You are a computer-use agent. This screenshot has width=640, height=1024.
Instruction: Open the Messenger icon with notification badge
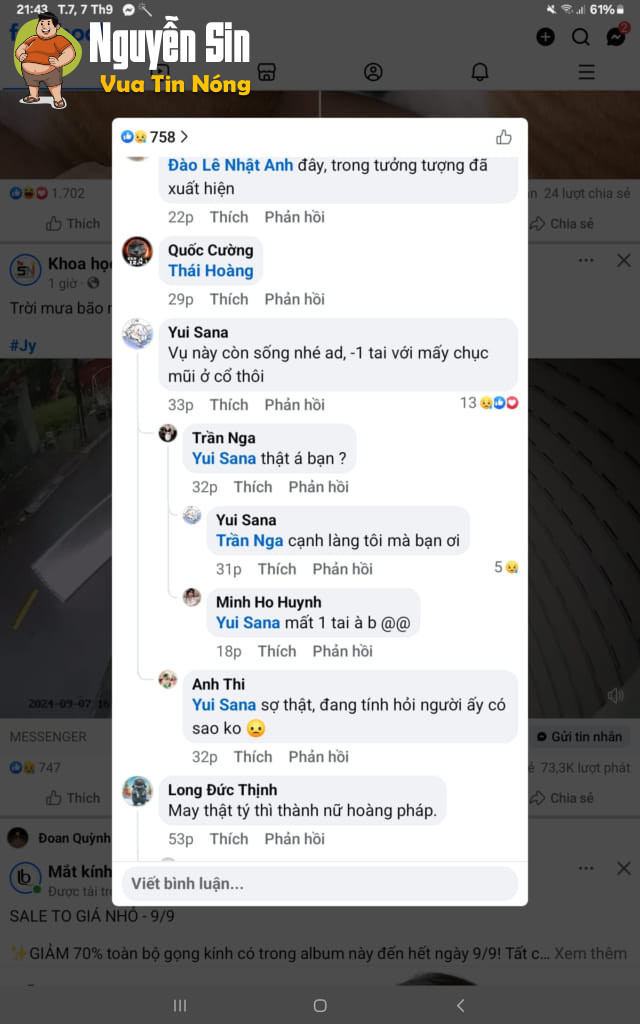click(616, 36)
